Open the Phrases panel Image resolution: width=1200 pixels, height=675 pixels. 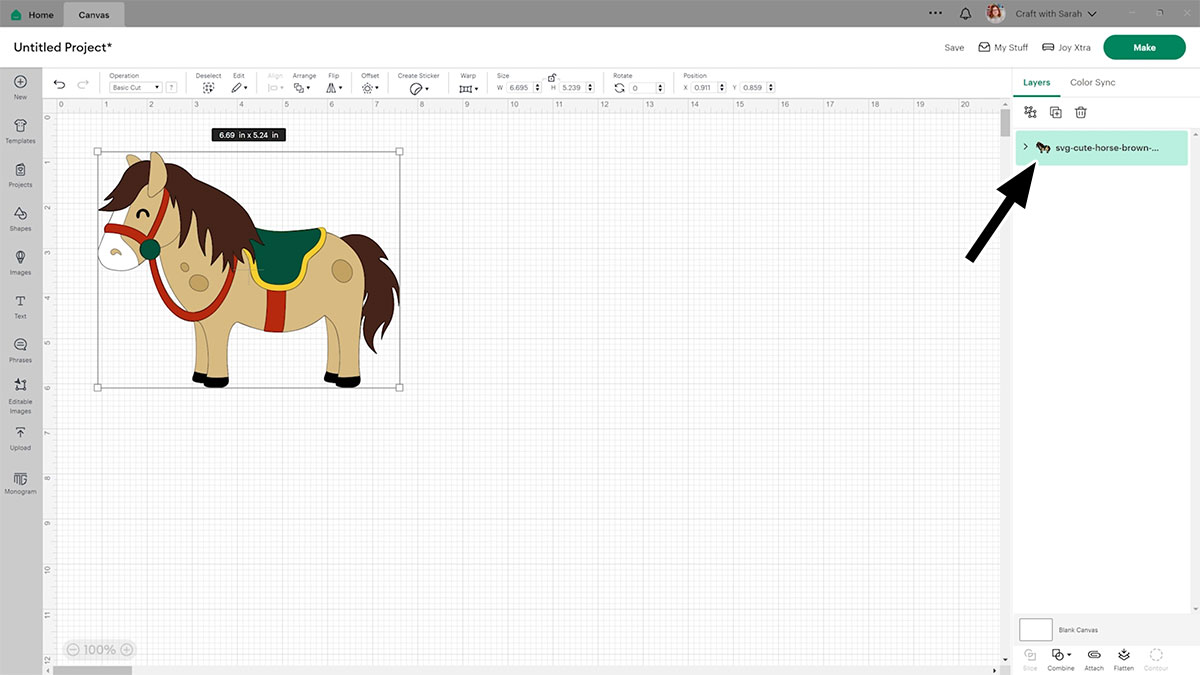point(20,350)
